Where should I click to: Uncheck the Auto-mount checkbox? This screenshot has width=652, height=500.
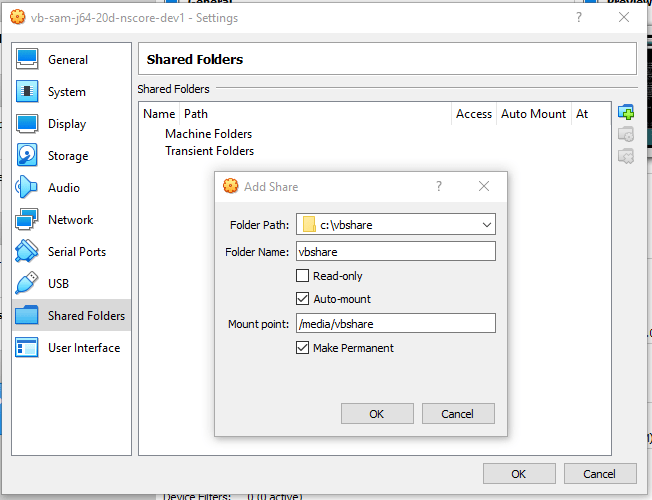pyautogui.click(x=302, y=298)
